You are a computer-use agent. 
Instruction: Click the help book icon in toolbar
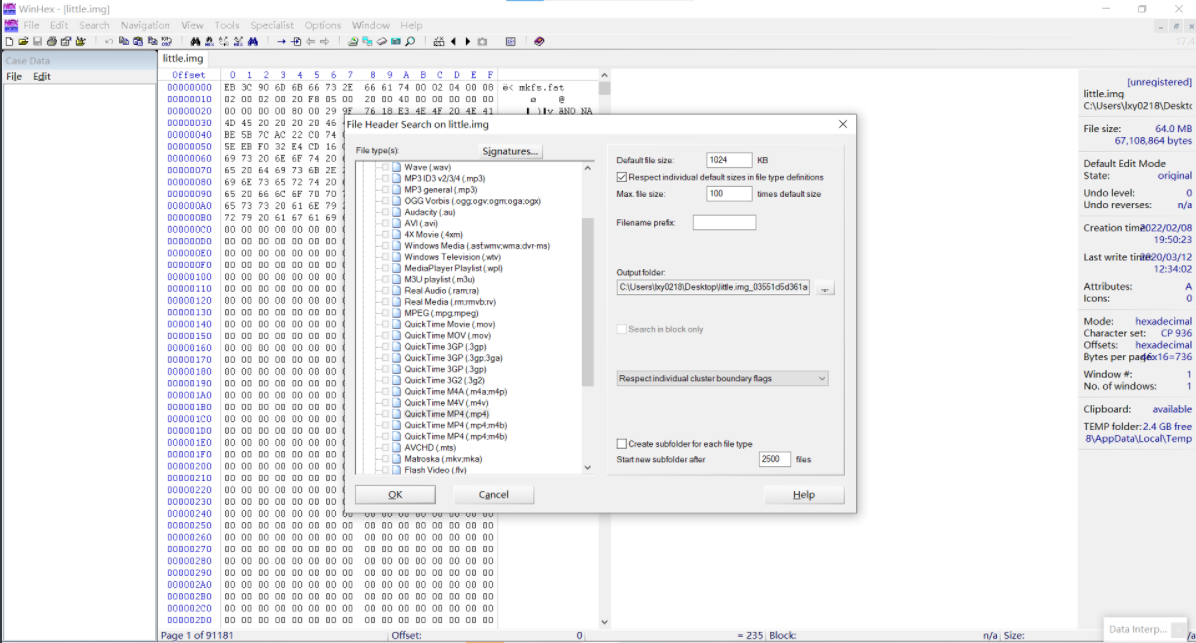tap(539, 42)
